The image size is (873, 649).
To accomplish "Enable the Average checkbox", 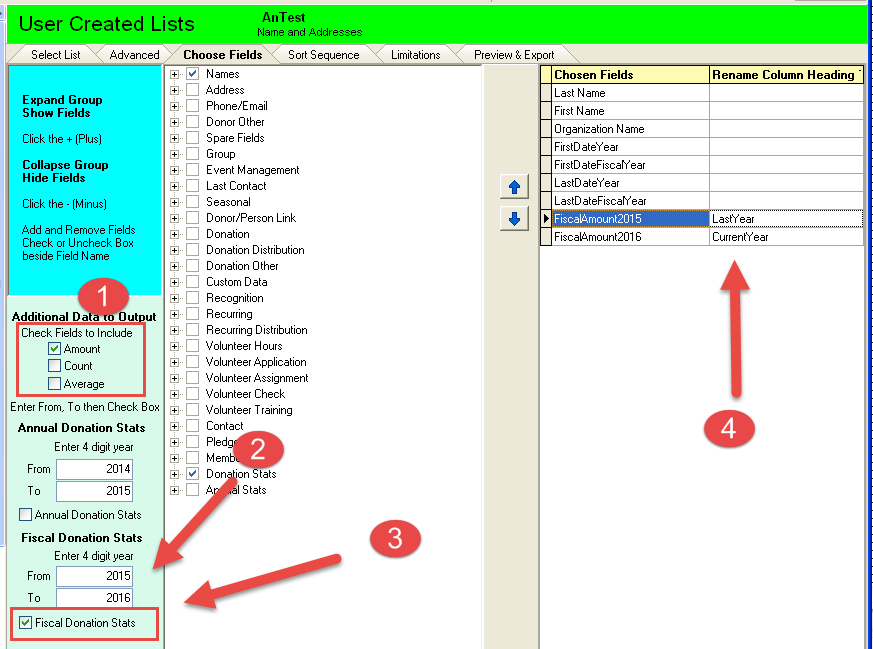I will click(x=55, y=384).
